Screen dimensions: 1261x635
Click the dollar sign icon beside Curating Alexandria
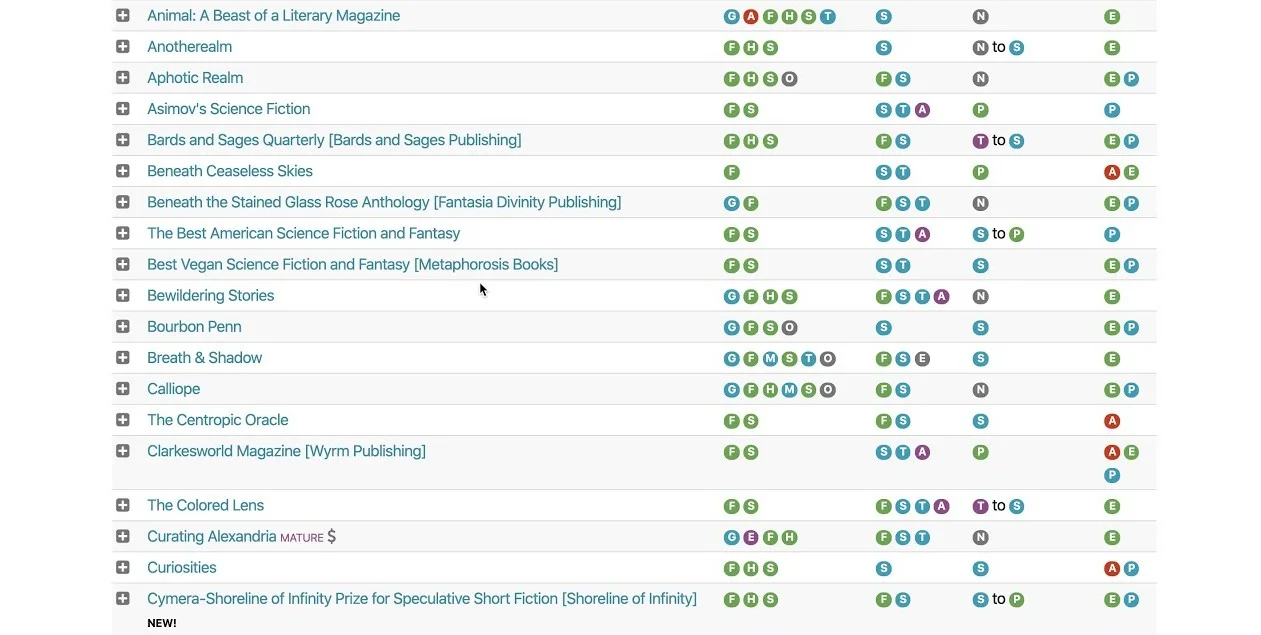tap(331, 537)
